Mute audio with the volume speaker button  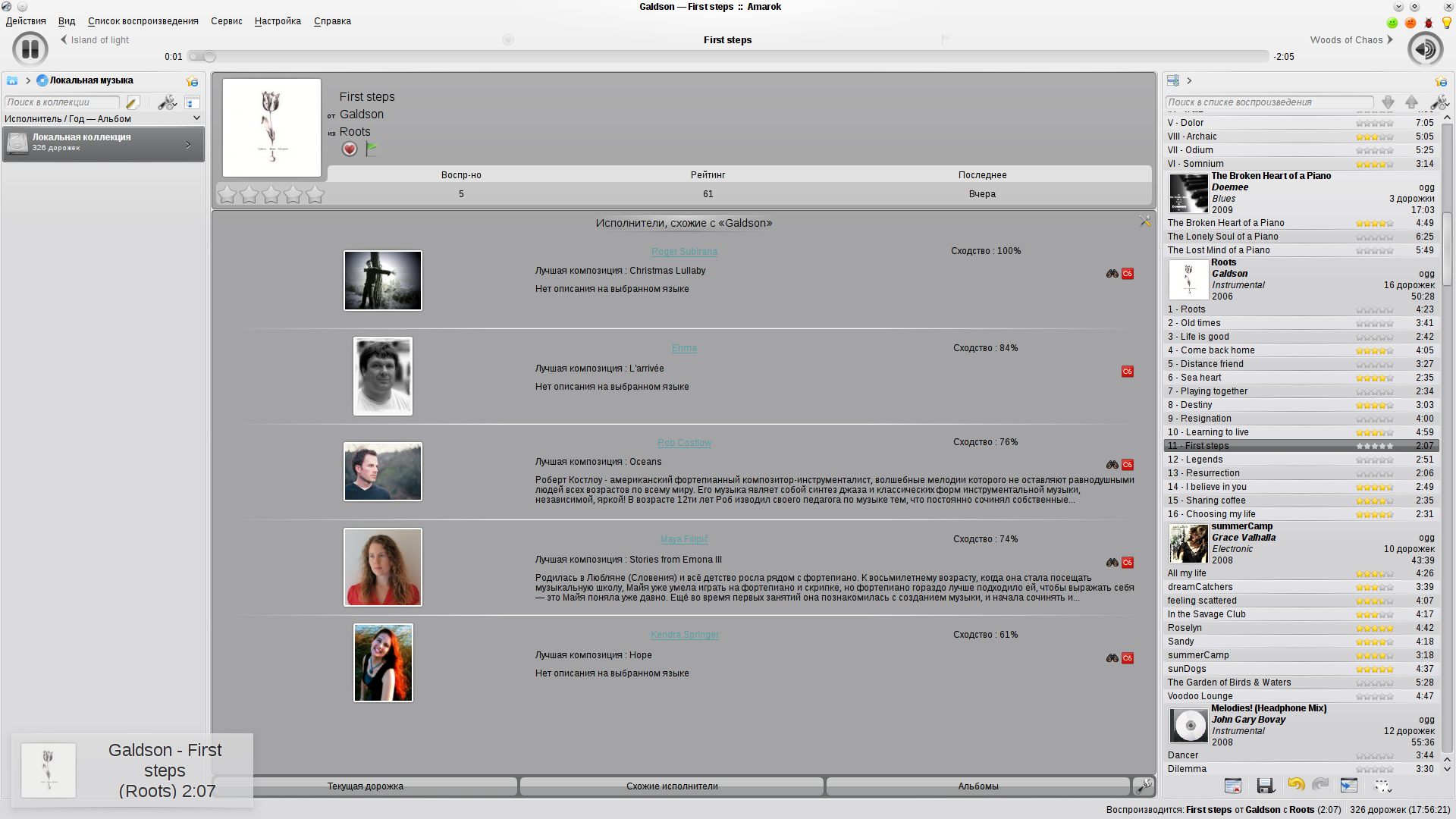coord(1425,49)
